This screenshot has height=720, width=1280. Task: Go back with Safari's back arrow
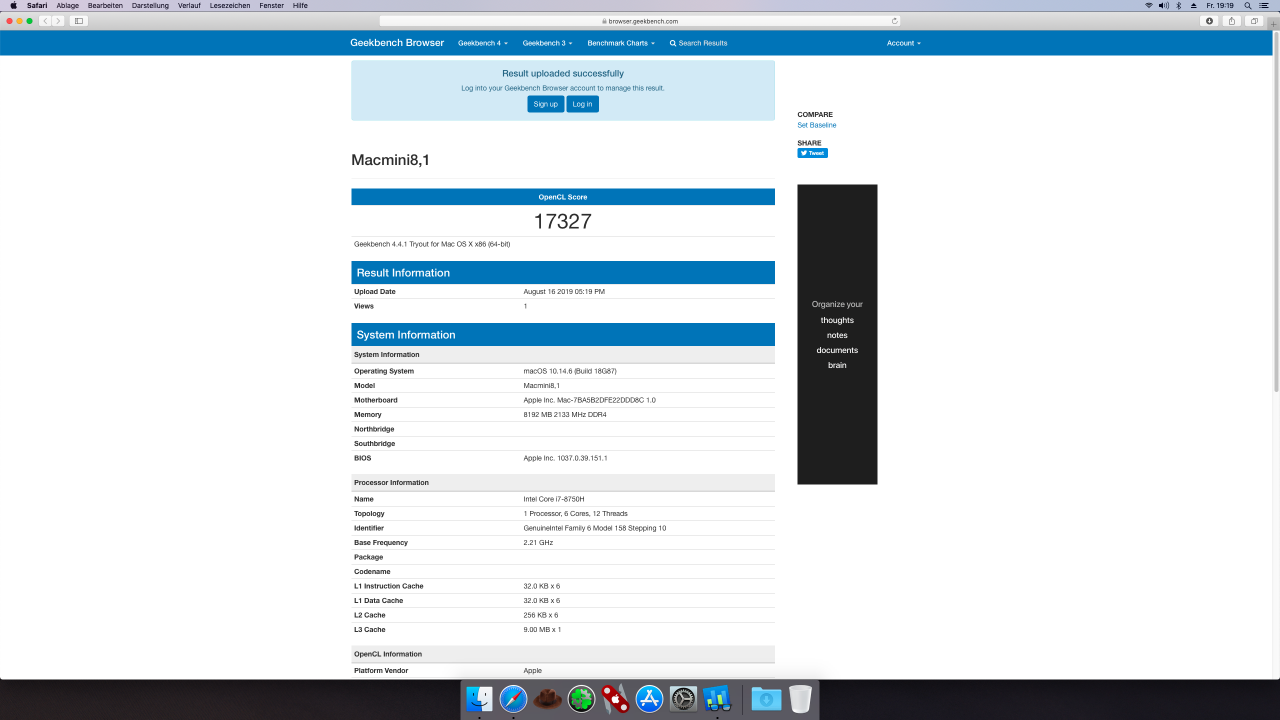[45, 20]
